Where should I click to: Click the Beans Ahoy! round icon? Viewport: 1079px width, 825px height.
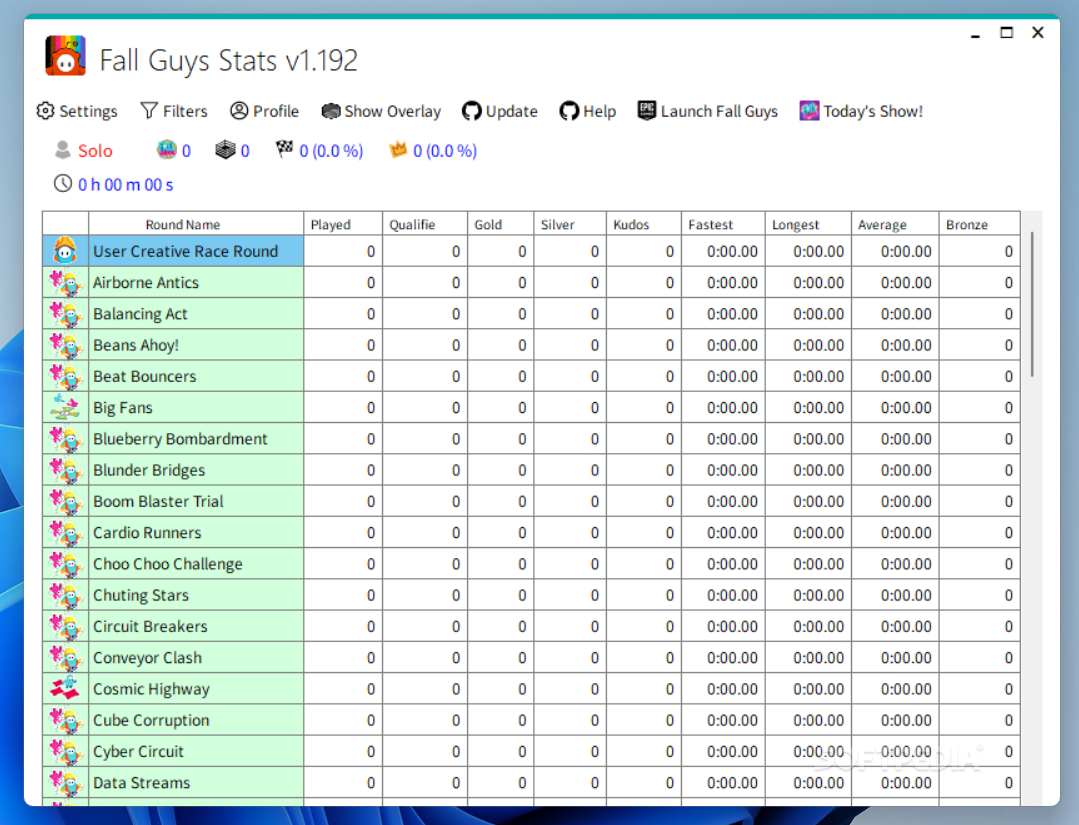65,345
